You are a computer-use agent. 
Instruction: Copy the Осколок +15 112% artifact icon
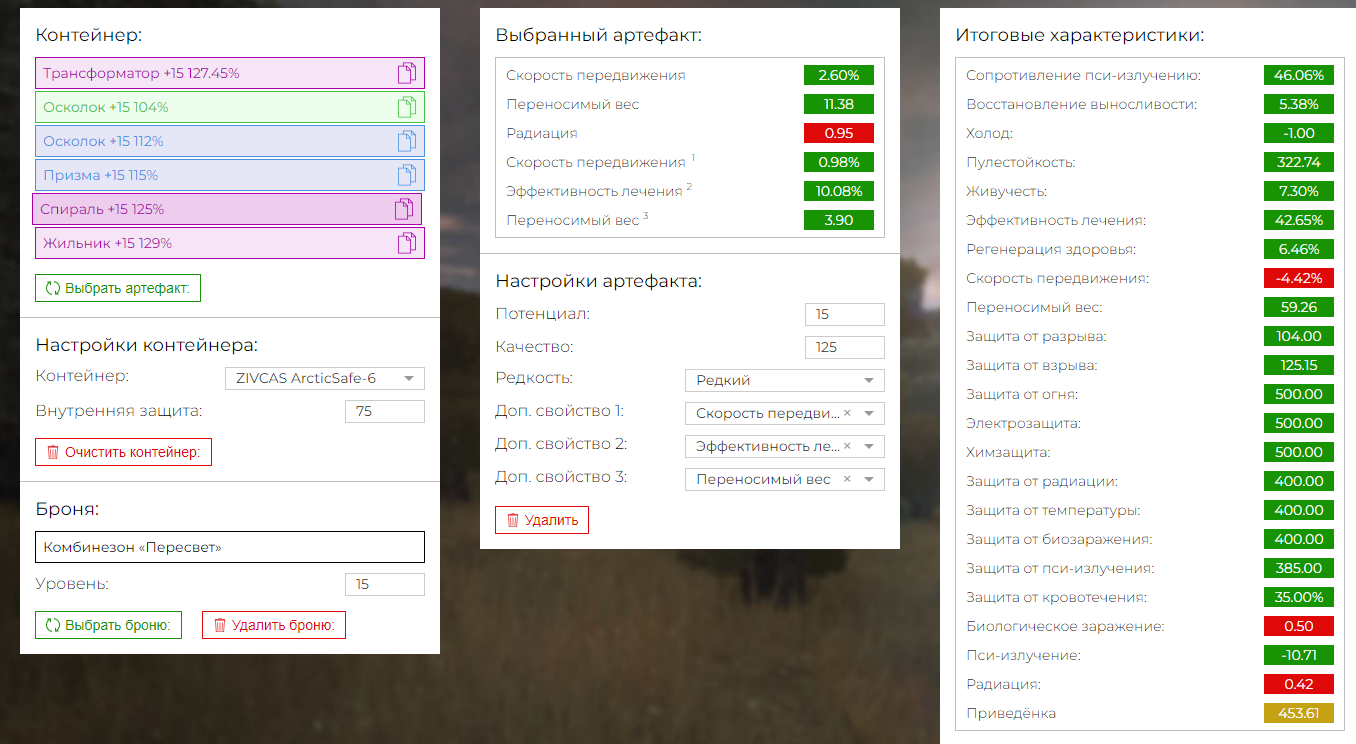tap(406, 141)
